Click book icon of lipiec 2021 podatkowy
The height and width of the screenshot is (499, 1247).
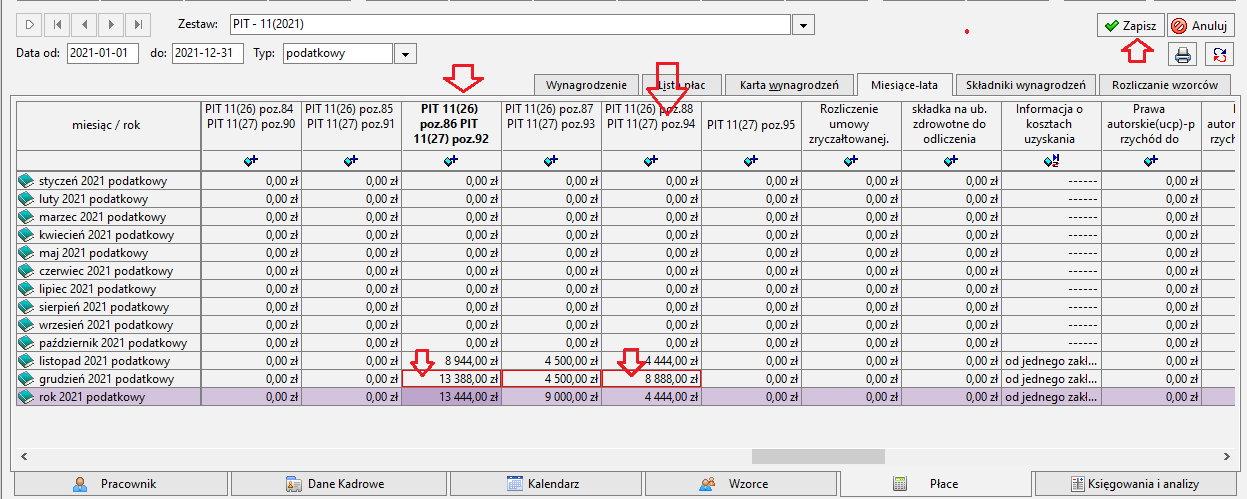[27, 289]
